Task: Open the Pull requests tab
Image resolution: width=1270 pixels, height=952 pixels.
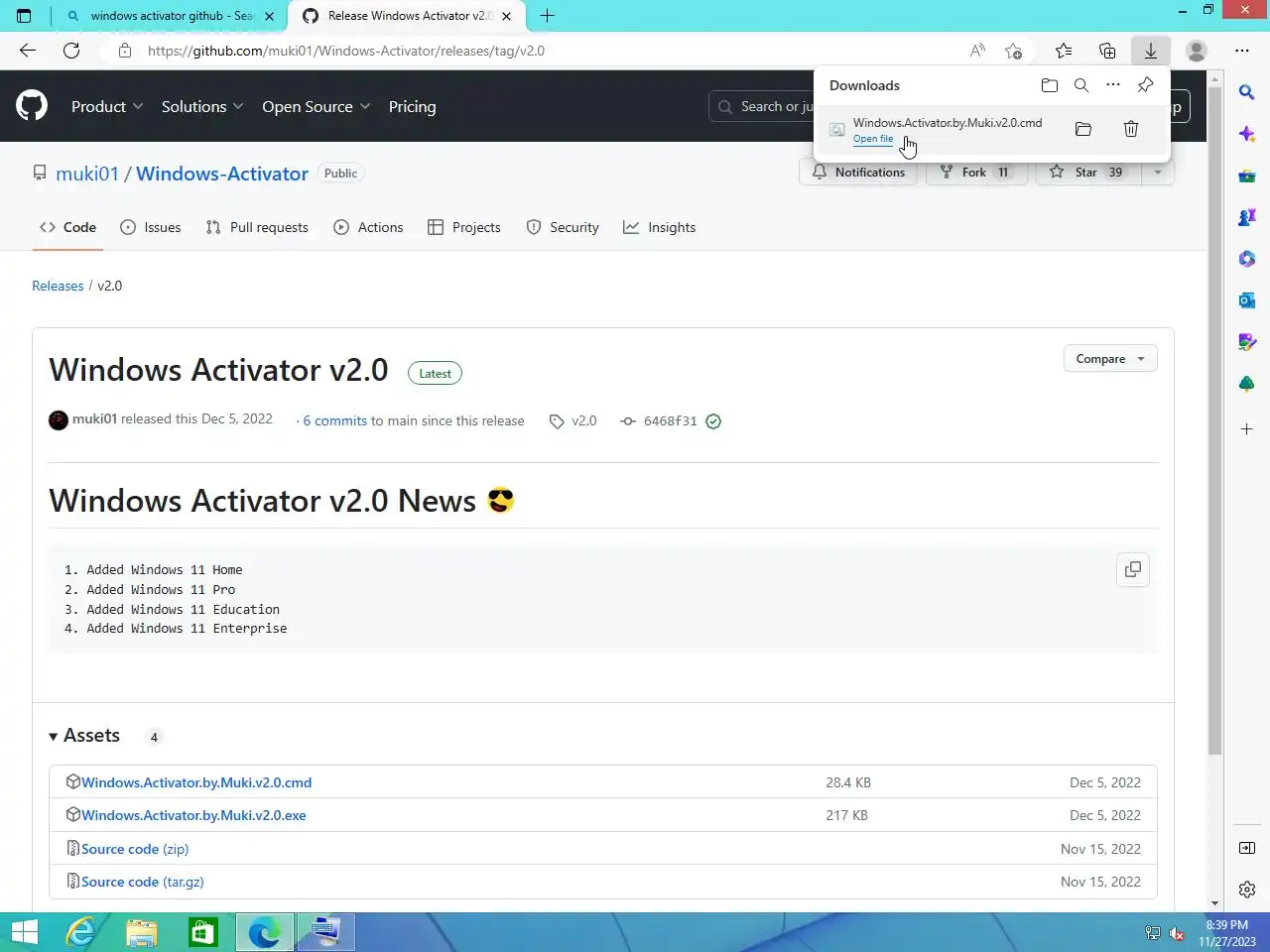Action: pyautogui.click(x=257, y=227)
